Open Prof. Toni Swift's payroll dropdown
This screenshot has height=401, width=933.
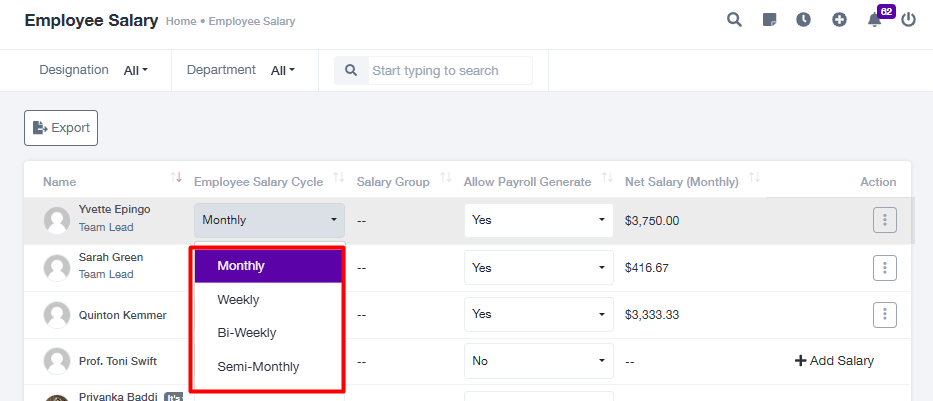click(x=538, y=361)
